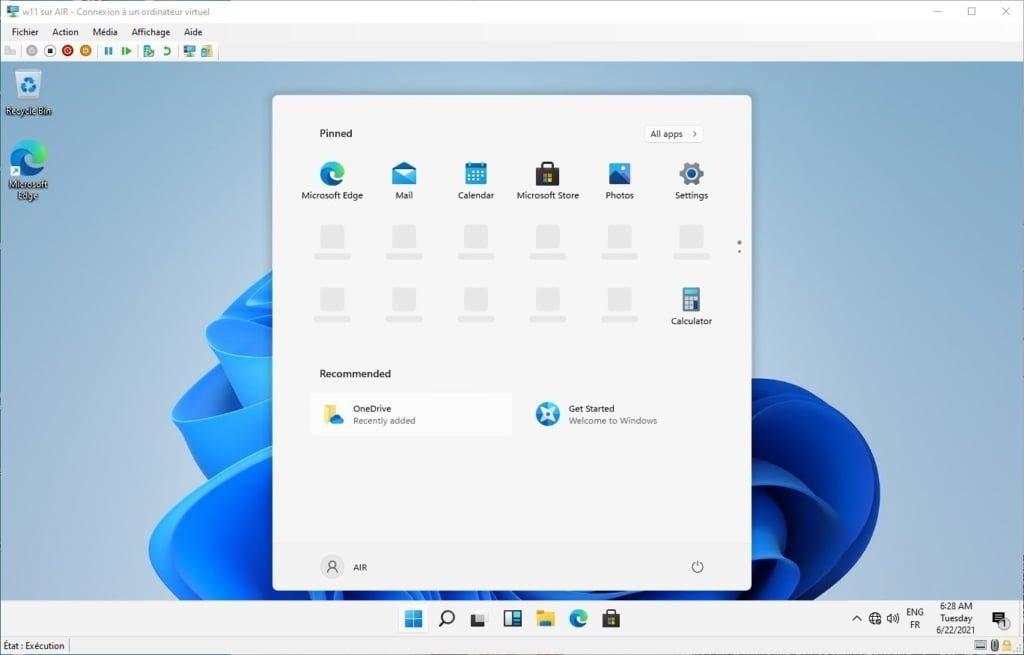Open the Start menu power button
Screen dimensions: 1024x655
point(697,567)
